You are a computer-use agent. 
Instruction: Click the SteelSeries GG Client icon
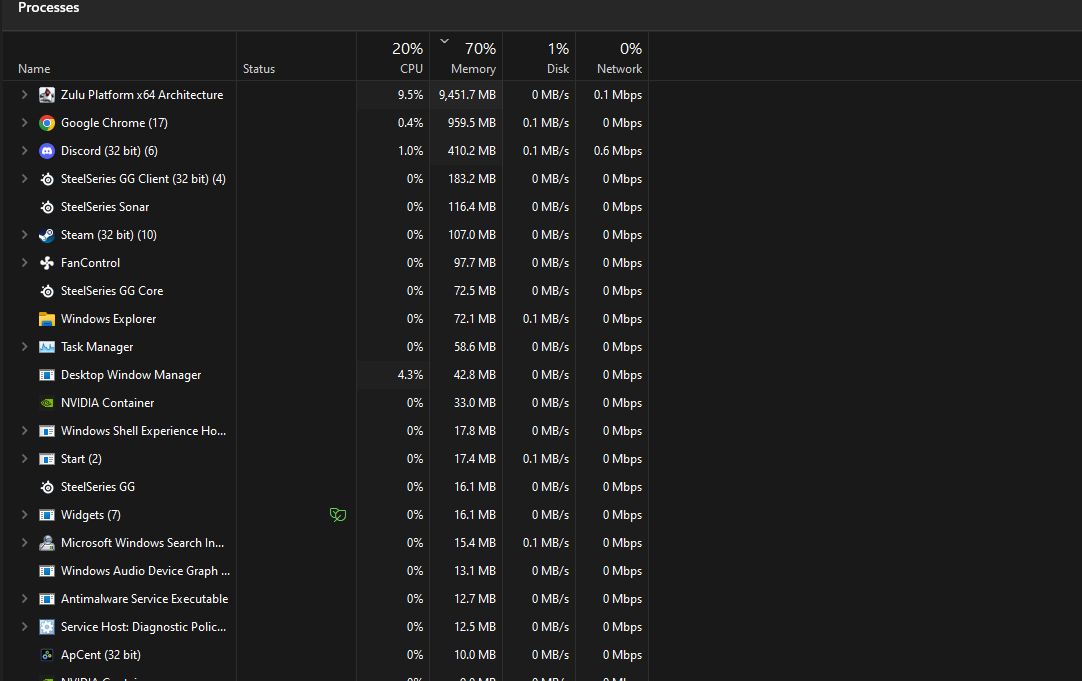point(47,179)
